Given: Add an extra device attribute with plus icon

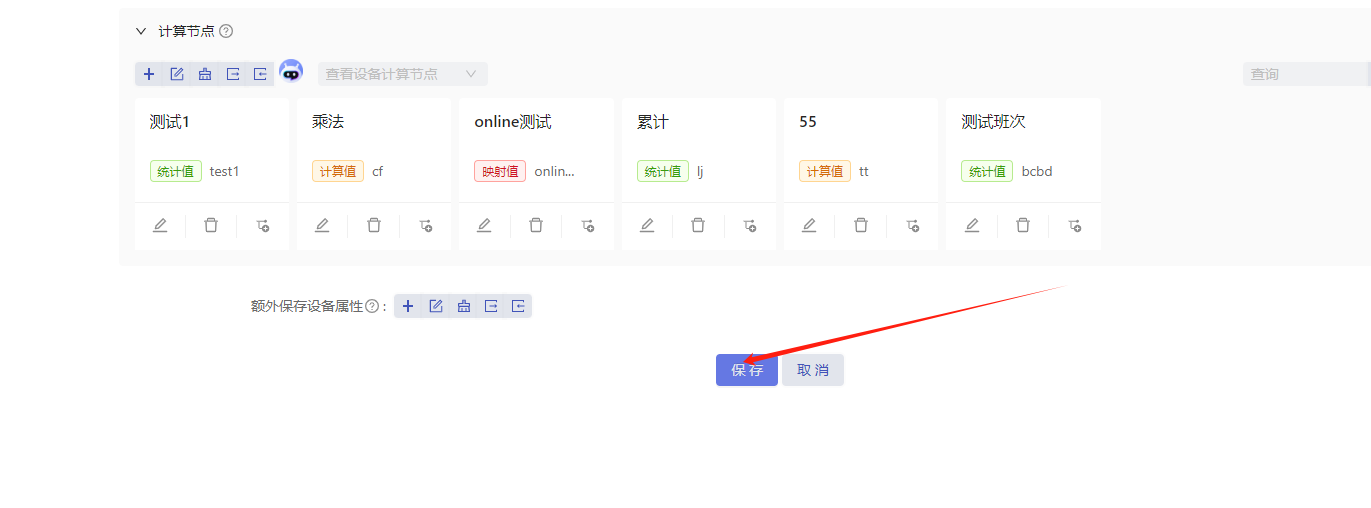Looking at the screenshot, I should pos(408,306).
